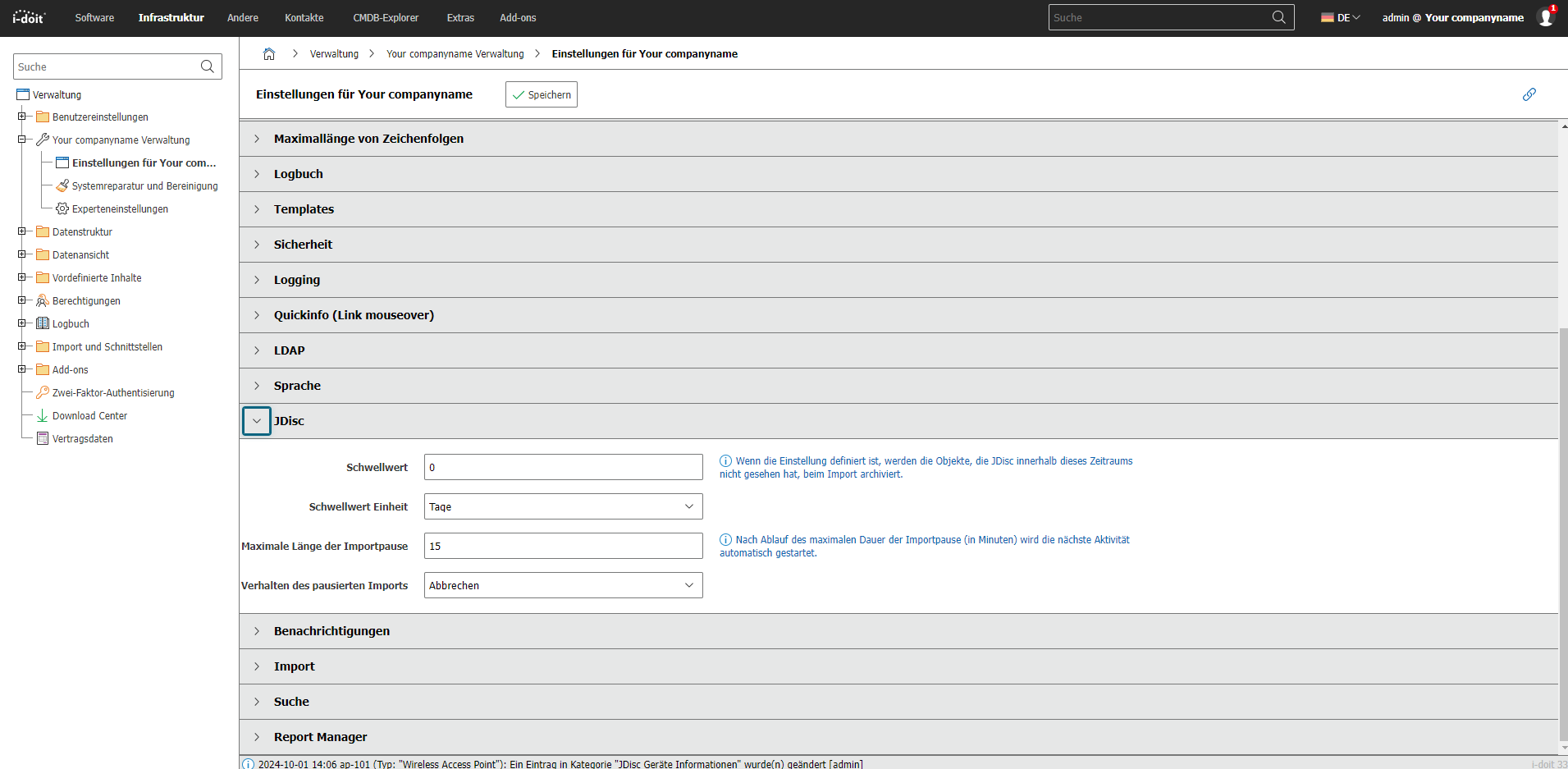
Task: Click the Vertragsdaten document icon
Action: click(x=43, y=439)
